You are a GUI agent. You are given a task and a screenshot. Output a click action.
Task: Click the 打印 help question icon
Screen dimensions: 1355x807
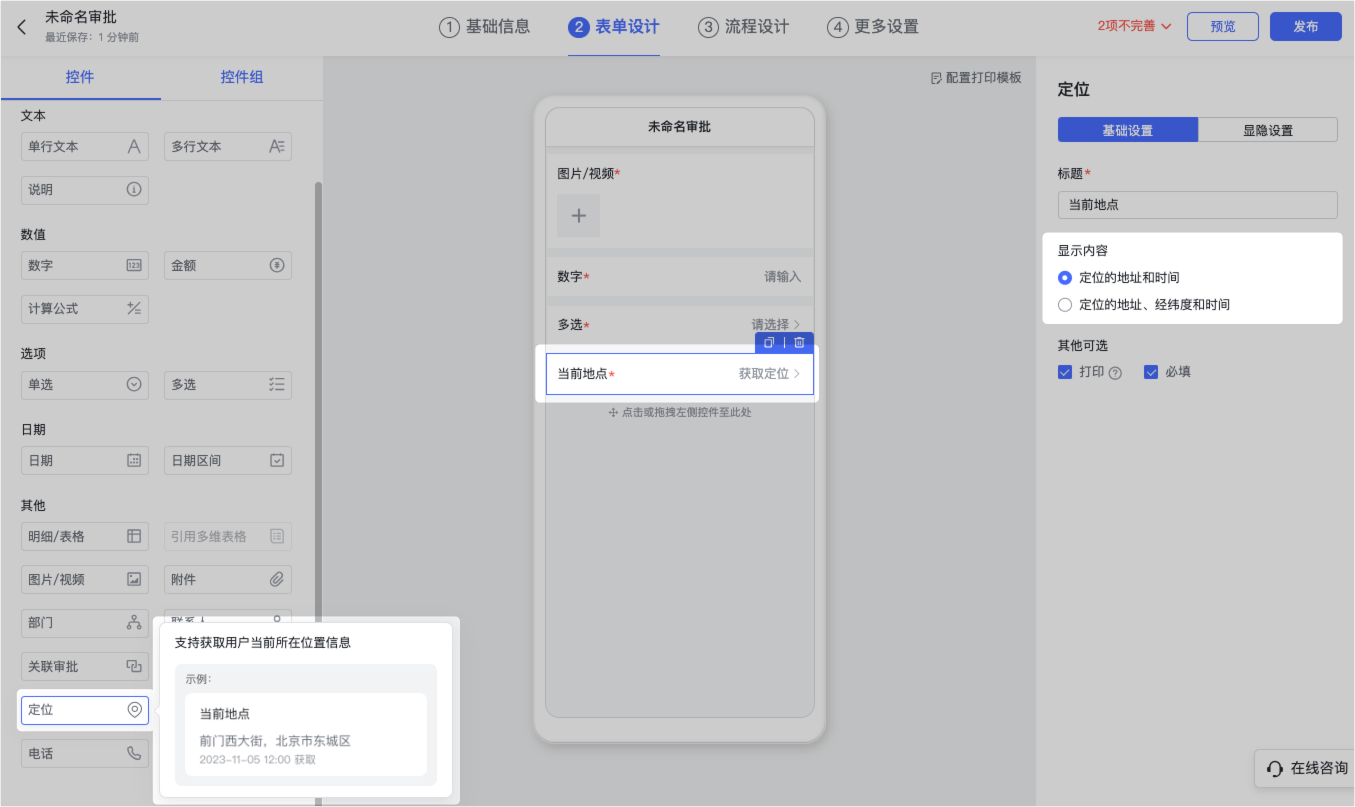point(1115,373)
